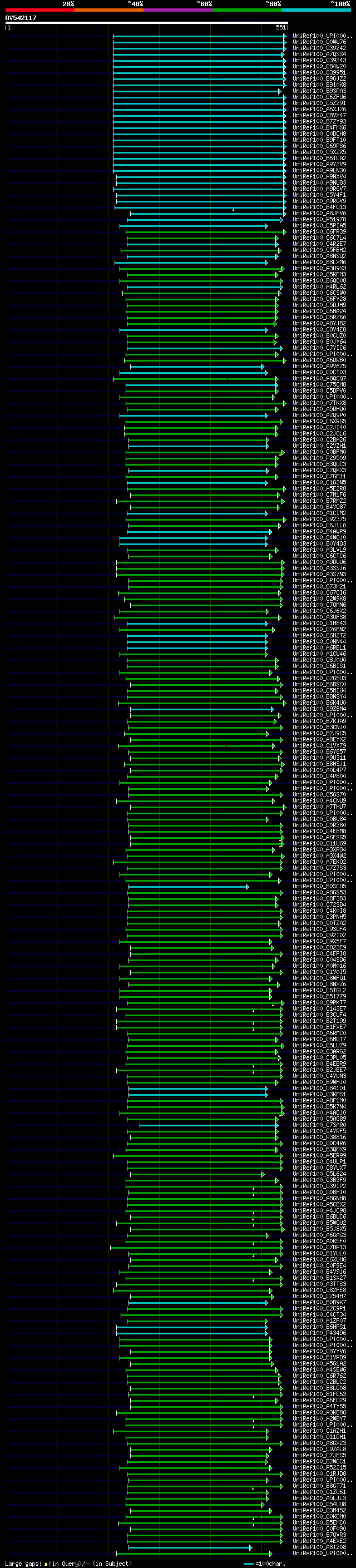Select the UniRef100_C5Y4F1 label
The image size is (356, 1568).
[319, 195]
